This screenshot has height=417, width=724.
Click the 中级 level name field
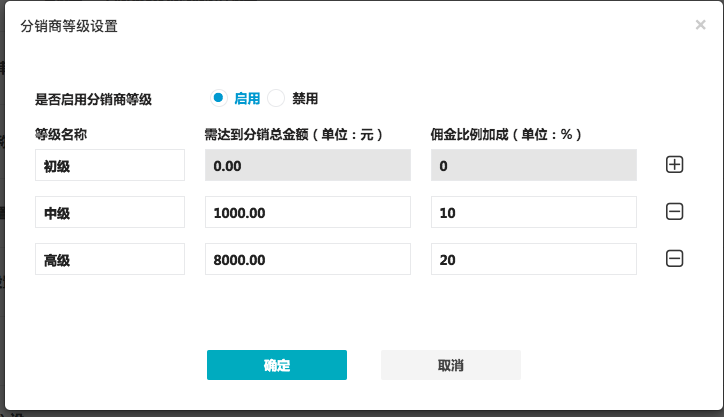coord(110,212)
